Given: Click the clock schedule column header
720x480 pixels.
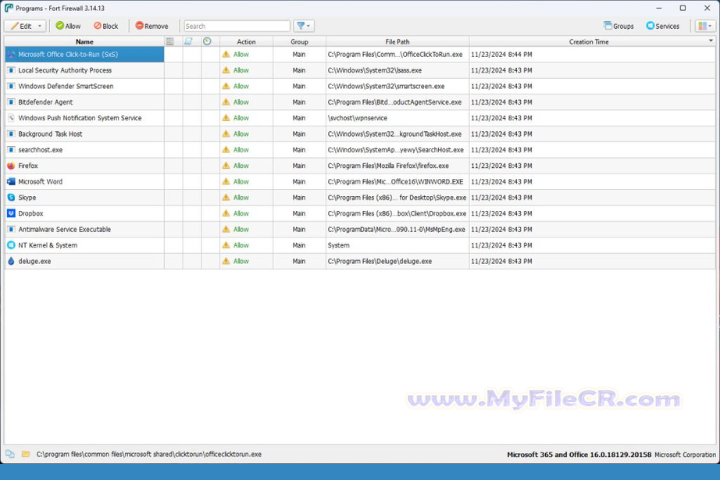Looking at the screenshot, I should point(207,42).
